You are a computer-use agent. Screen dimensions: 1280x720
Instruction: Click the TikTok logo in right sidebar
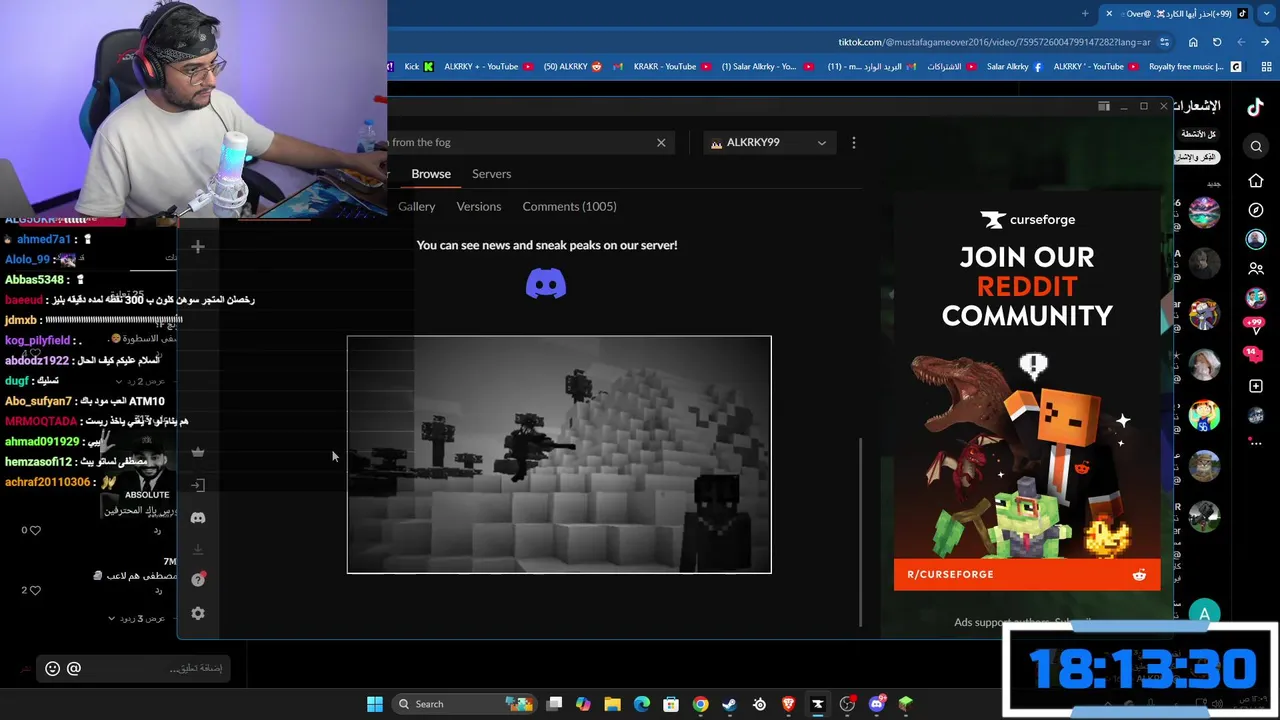click(1256, 107)
